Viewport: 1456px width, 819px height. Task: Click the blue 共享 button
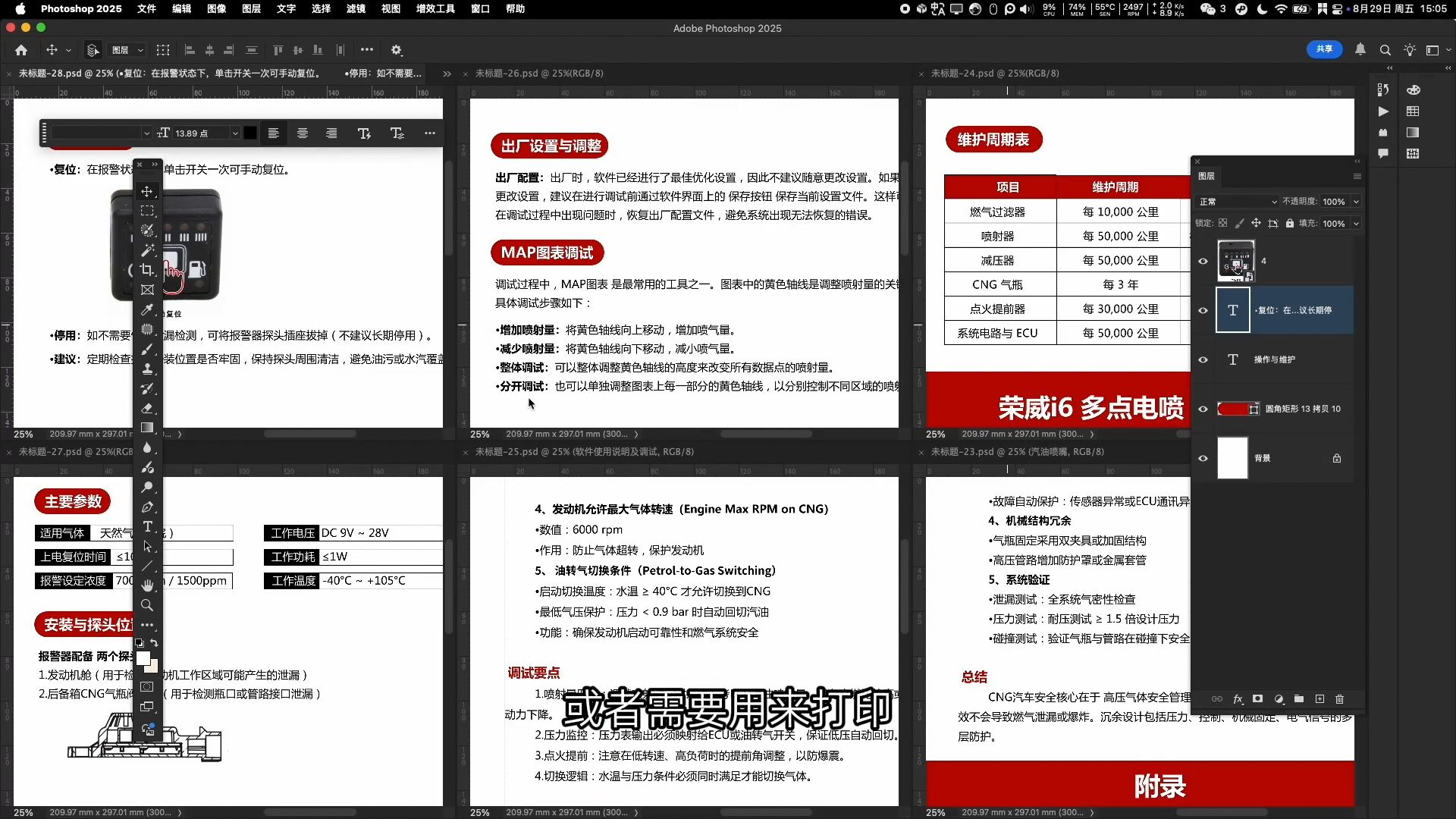click(1324, 49)
